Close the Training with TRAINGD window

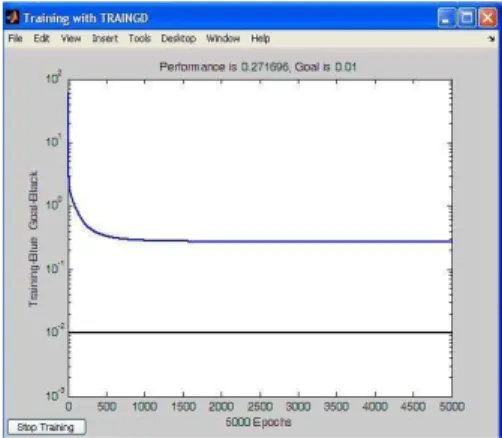(x=487, y=17)
